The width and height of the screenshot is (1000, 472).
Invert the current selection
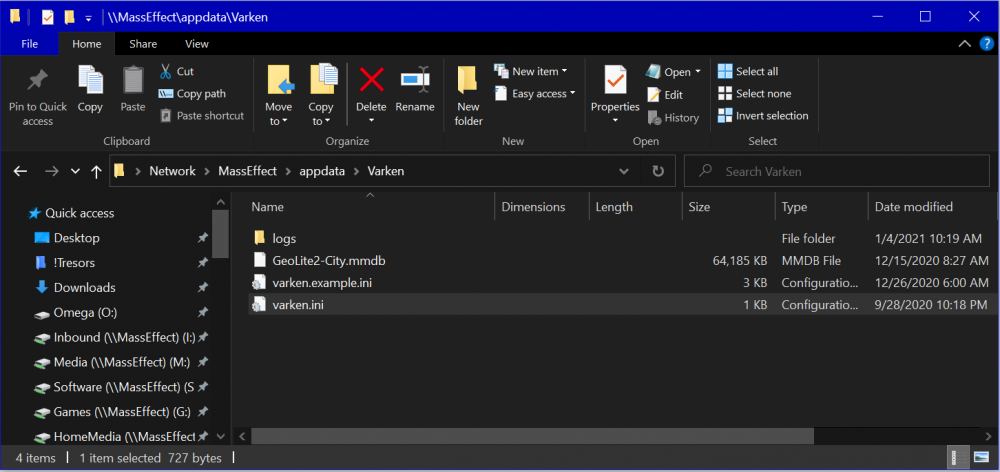tap(763, 115)
